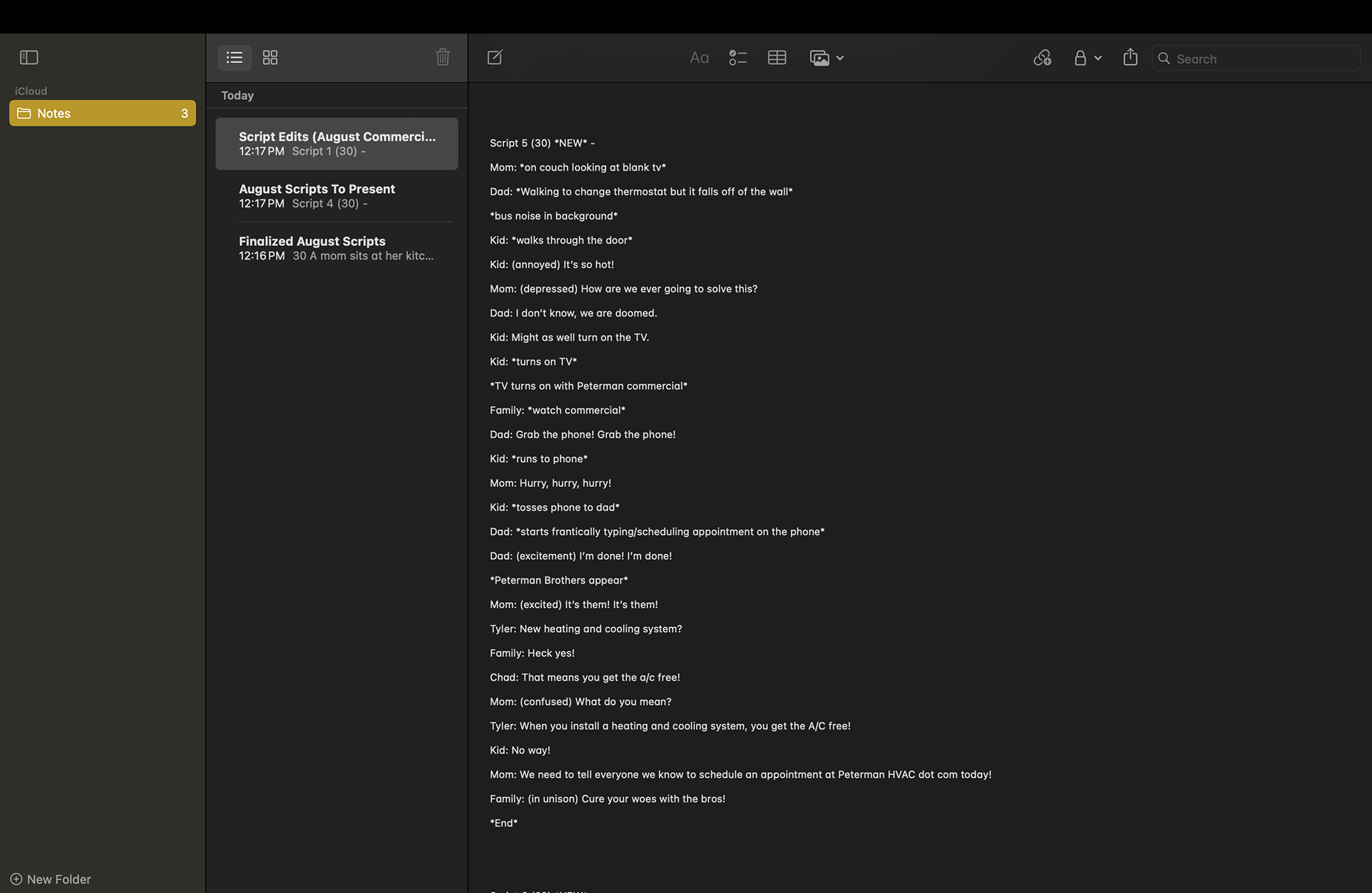Screen dimensions: 1372x893
Task: Insert a checklist in the note
Action: [737, 58]
